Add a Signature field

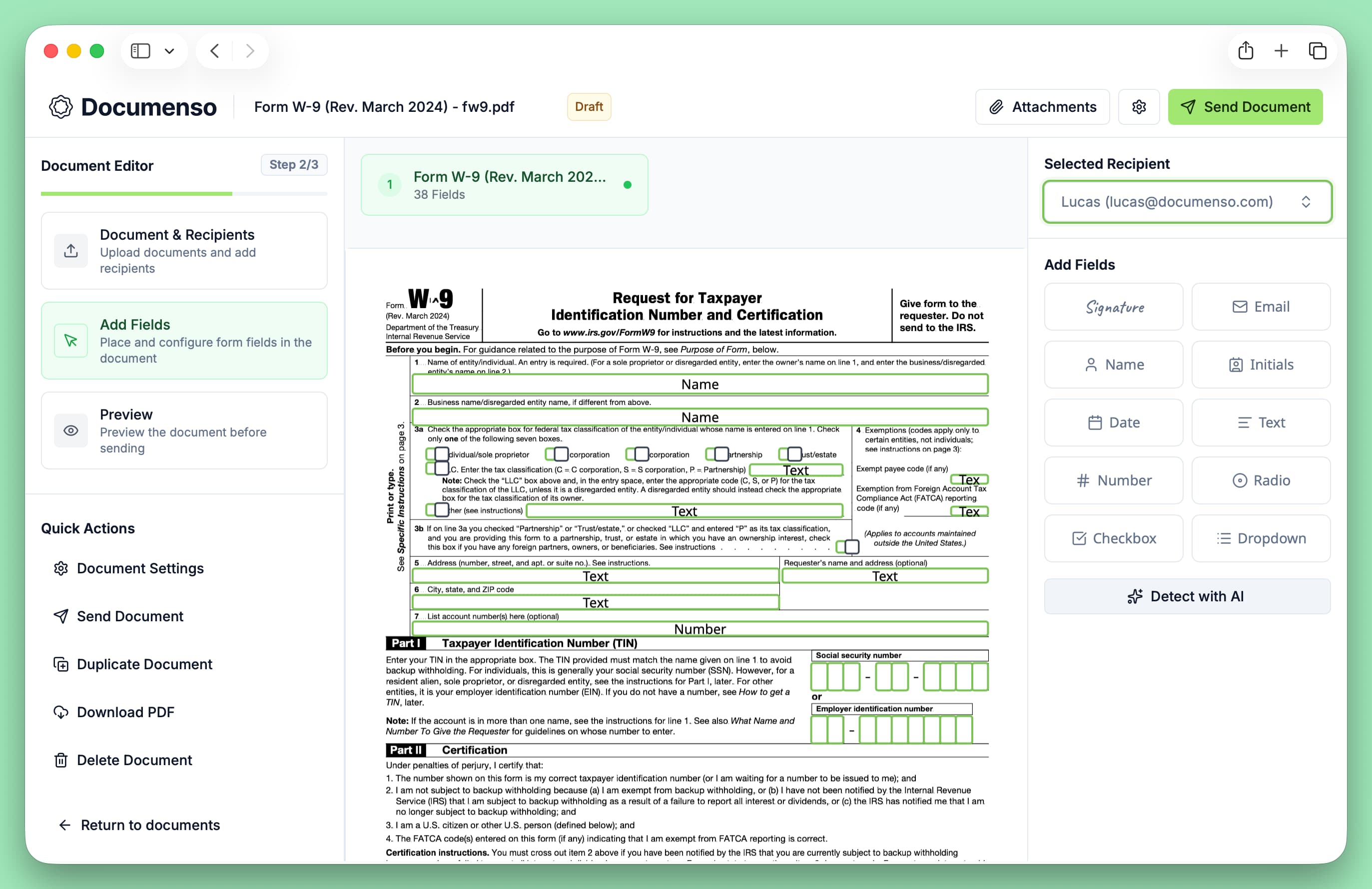(x=1113, y=307)
